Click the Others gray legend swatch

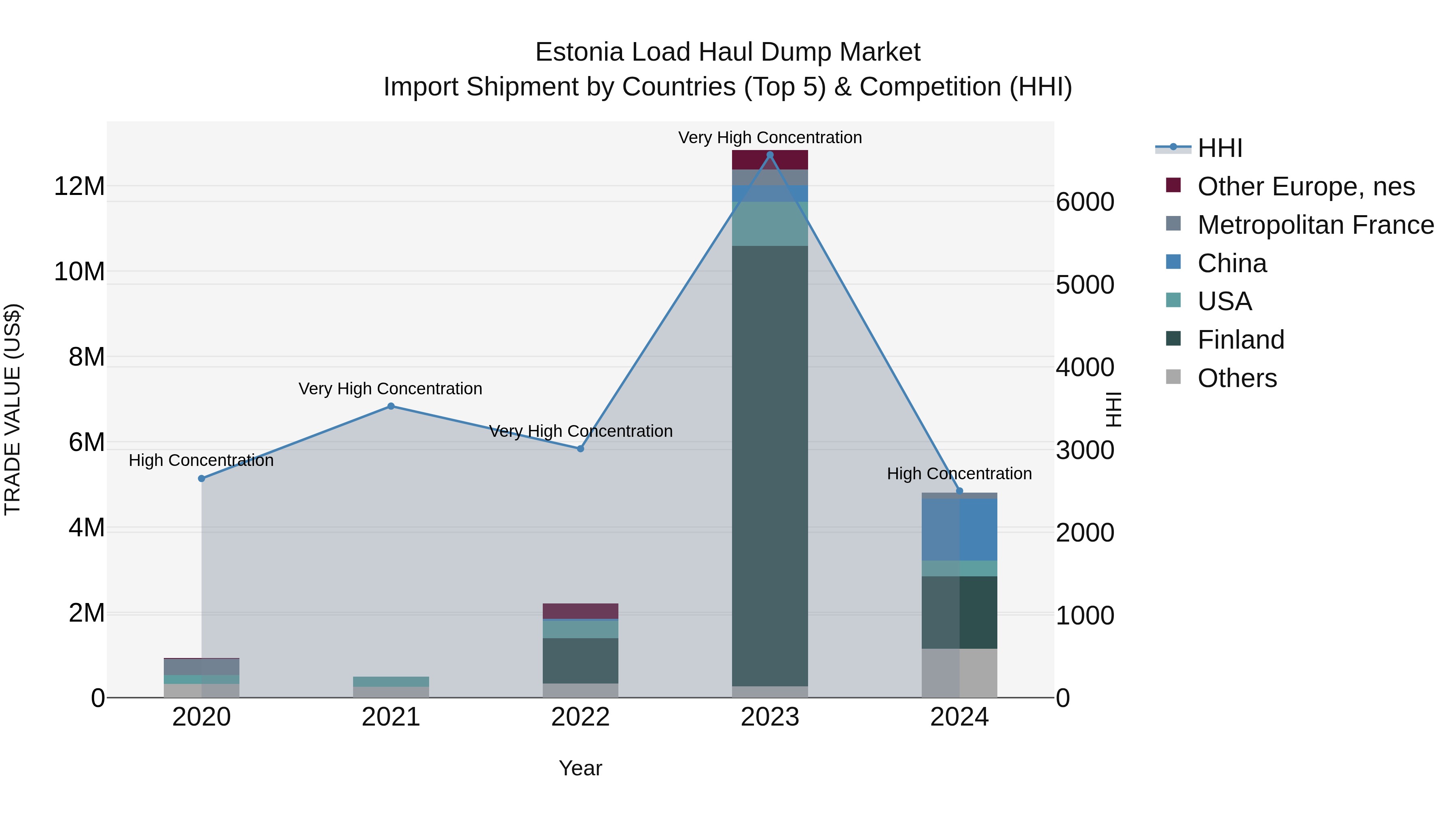coord(1173,377)
